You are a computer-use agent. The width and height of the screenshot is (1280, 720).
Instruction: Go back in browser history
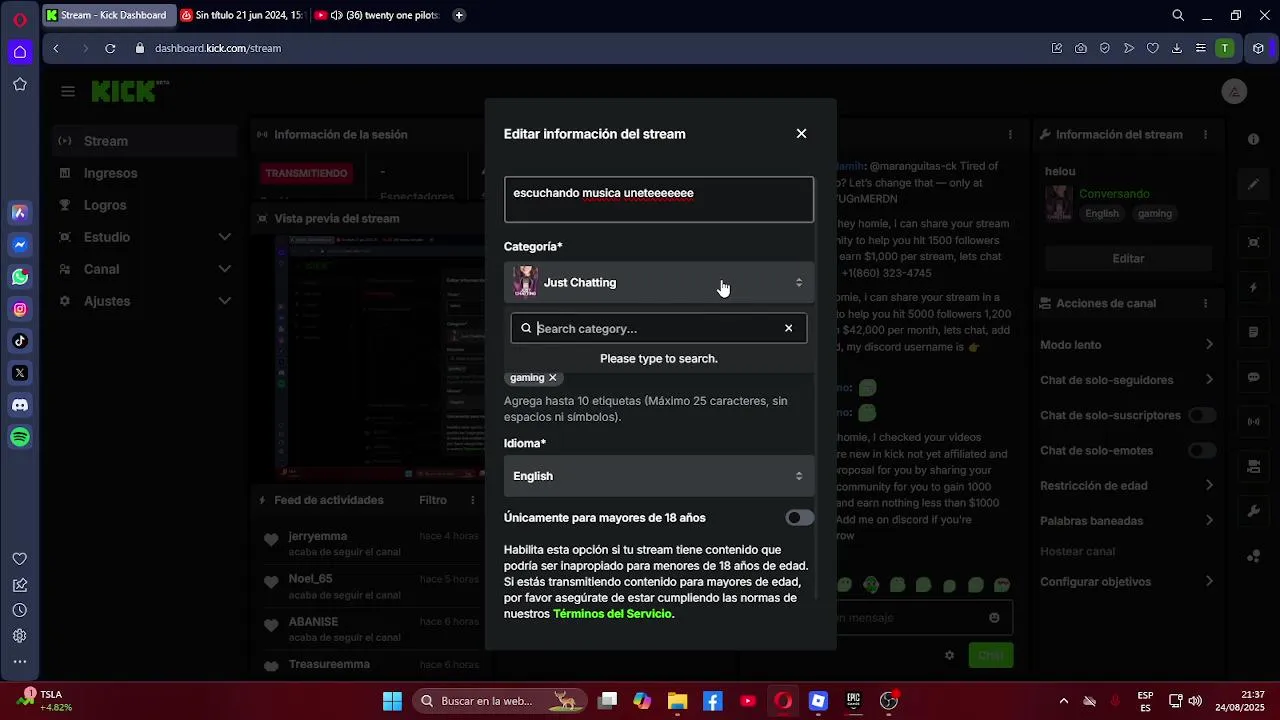56,48
